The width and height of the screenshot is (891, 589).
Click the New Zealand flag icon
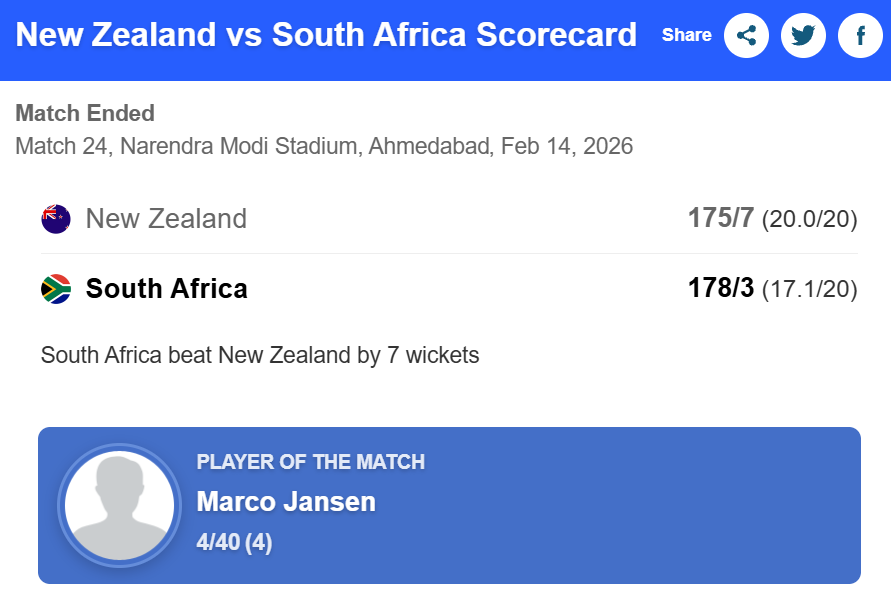tap(56, 219)
